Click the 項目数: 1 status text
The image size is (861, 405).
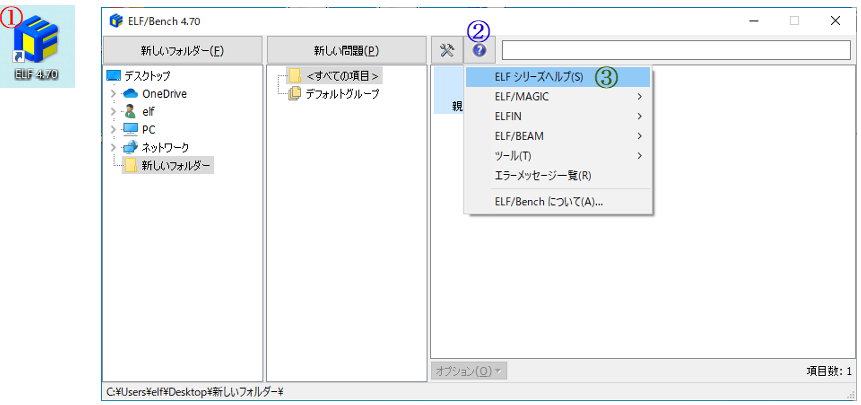coord(829,372)
